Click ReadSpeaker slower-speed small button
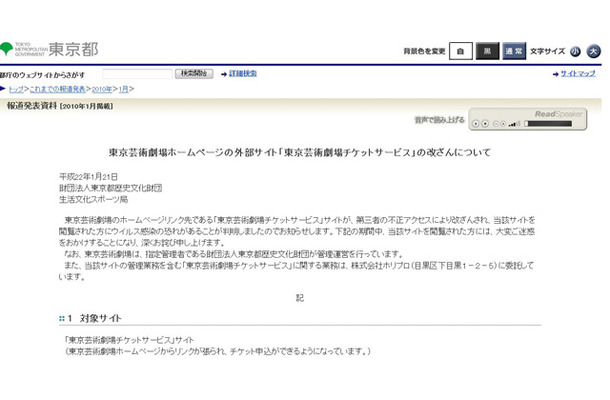This screenshot has width=610, height=400. tap(496, 124)
